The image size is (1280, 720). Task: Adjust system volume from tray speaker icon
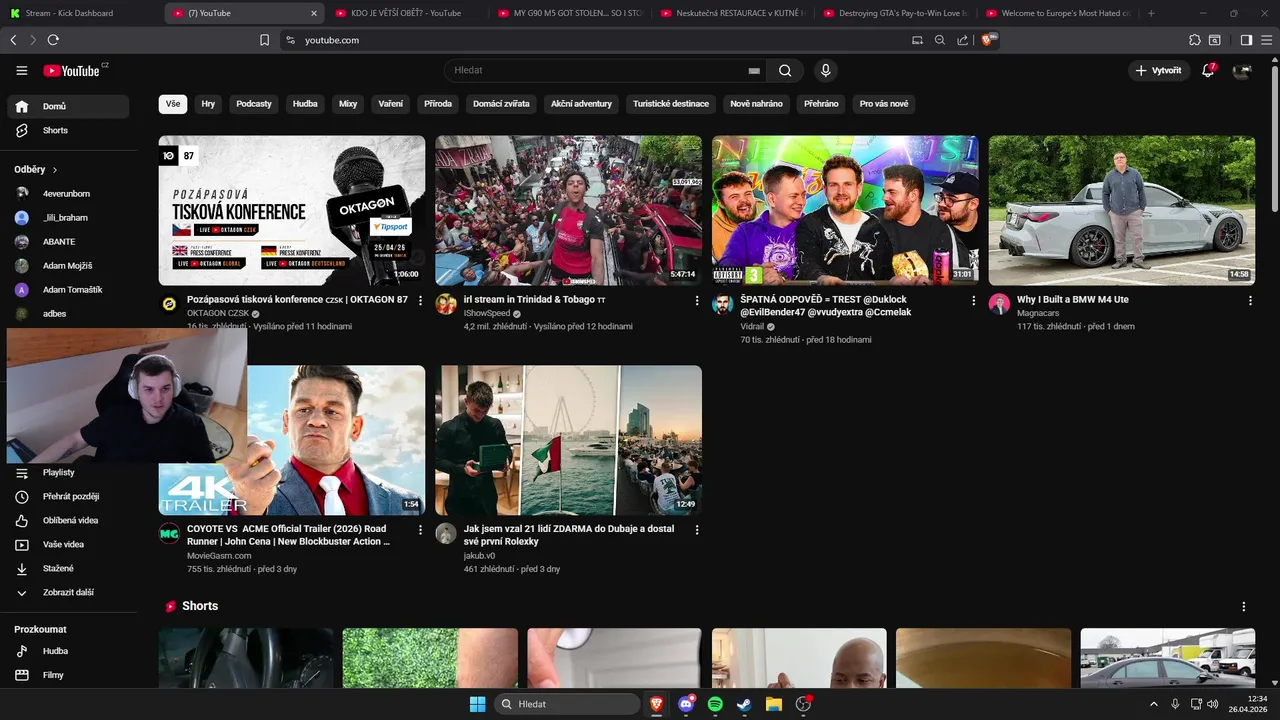[1213, 704]
